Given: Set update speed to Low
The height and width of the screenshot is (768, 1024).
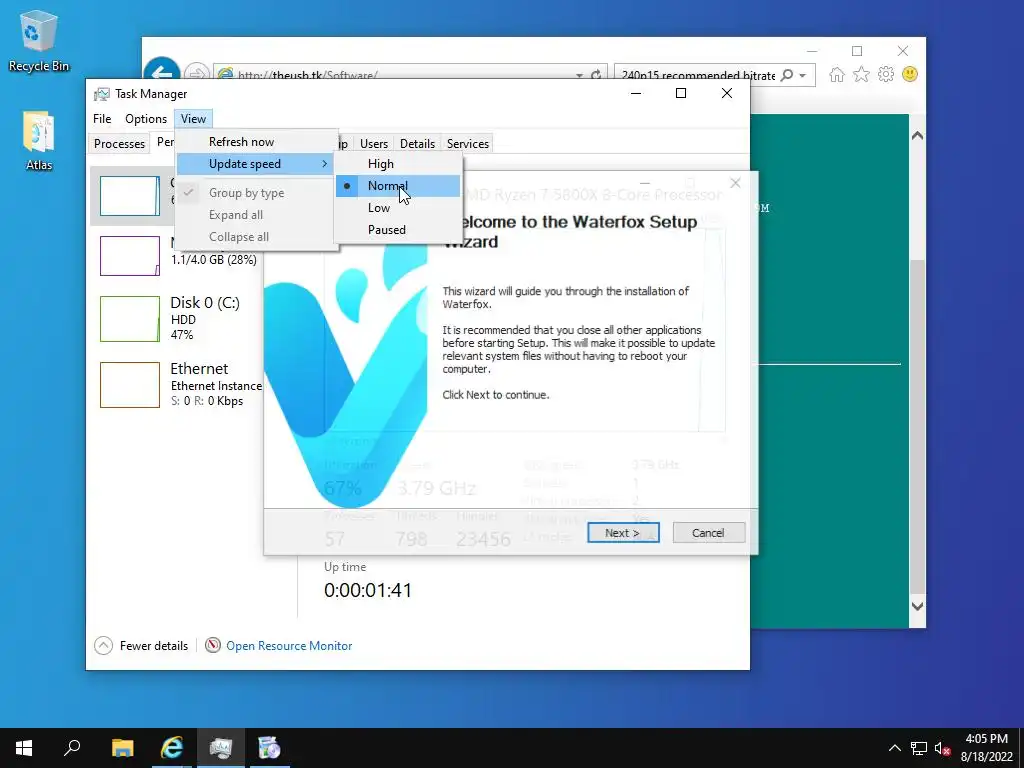Looking at the screenshot, I should [x=398, y=208].
